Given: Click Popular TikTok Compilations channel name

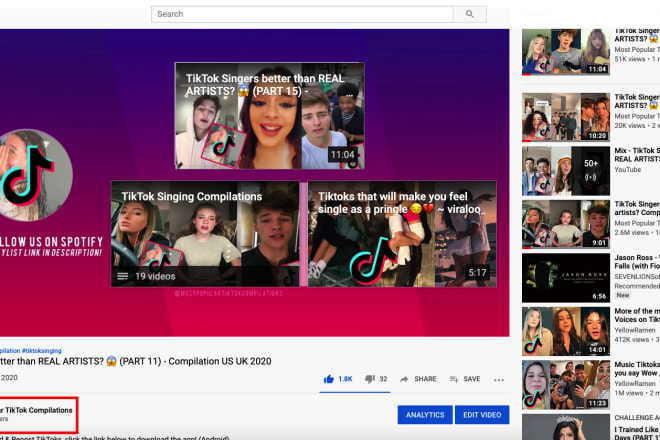Looking at the screenshot, I should (x=36, y=410).
